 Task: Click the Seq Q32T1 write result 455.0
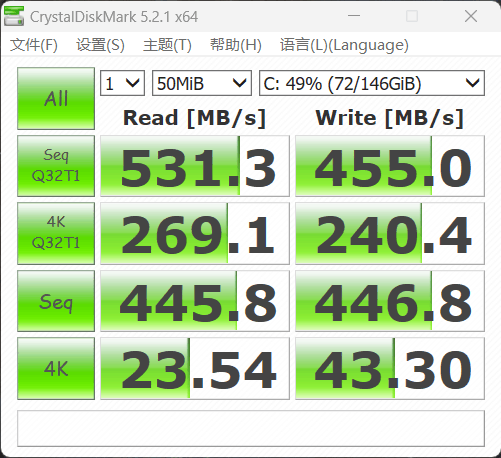(390, 166)
